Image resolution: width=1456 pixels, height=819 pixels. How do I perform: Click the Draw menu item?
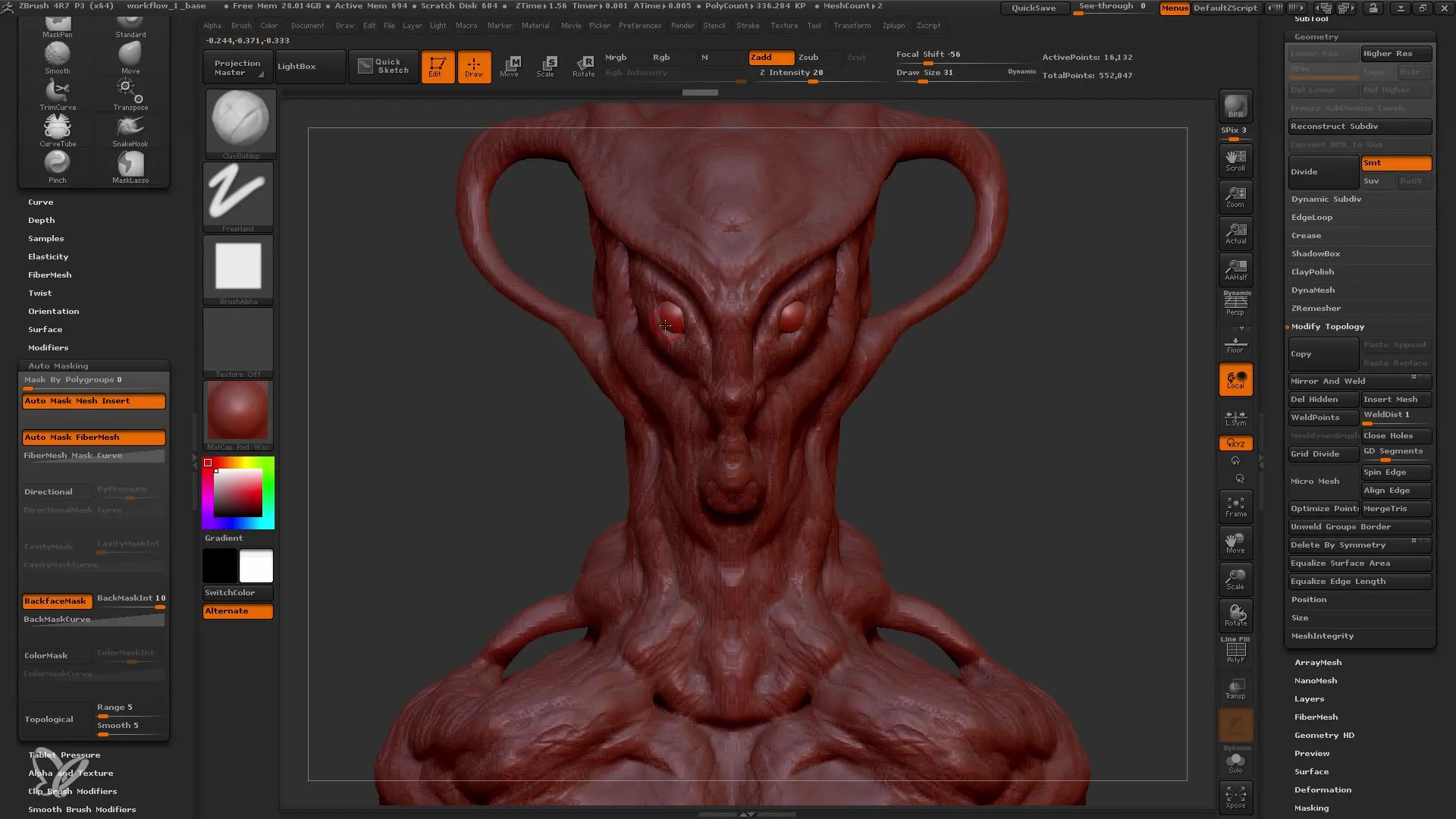tap(343, 25)
